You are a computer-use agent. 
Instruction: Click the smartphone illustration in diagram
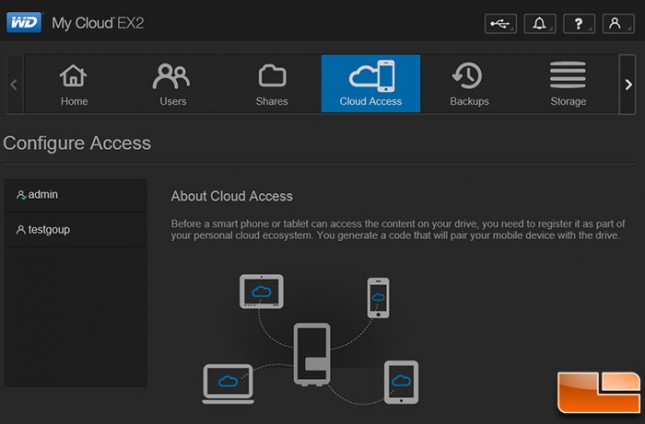click(x=378, y=298)
